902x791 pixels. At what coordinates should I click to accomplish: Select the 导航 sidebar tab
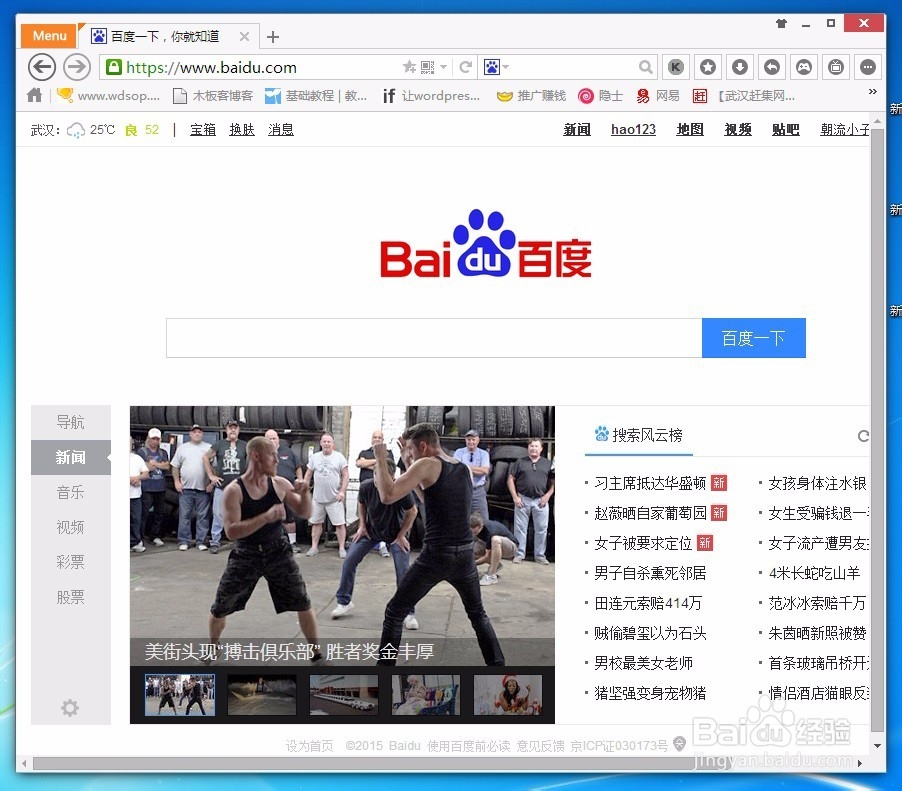pyautogui.click(x=71, y=422)
